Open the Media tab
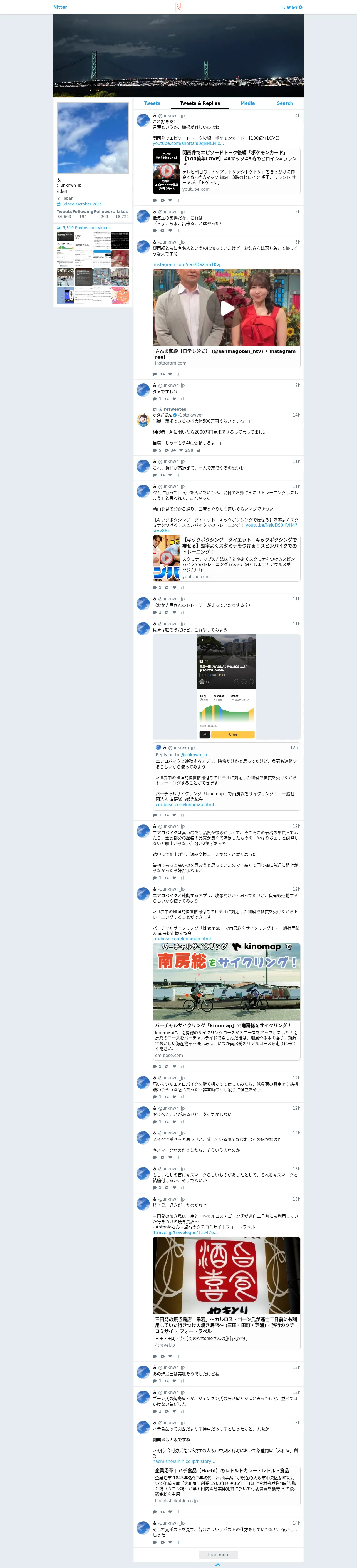Image resolution: width=357 pixels, height=1568 pixels. (x=247, y=103)
